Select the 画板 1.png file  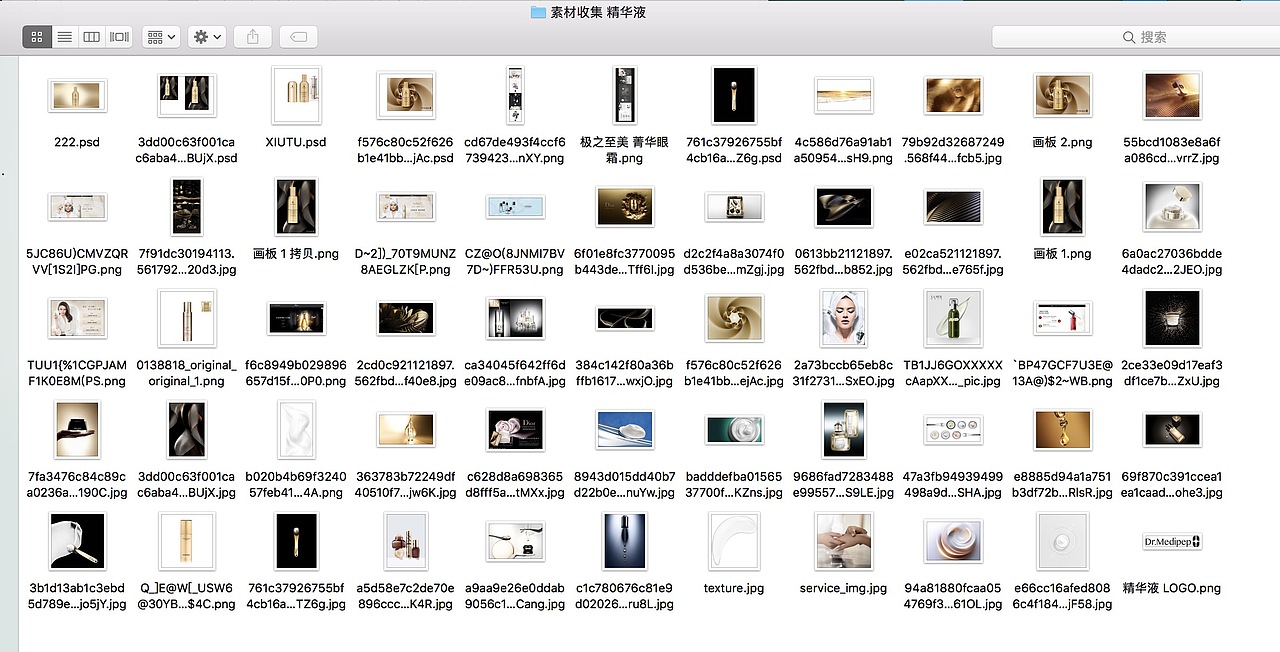coord(1062,207)
